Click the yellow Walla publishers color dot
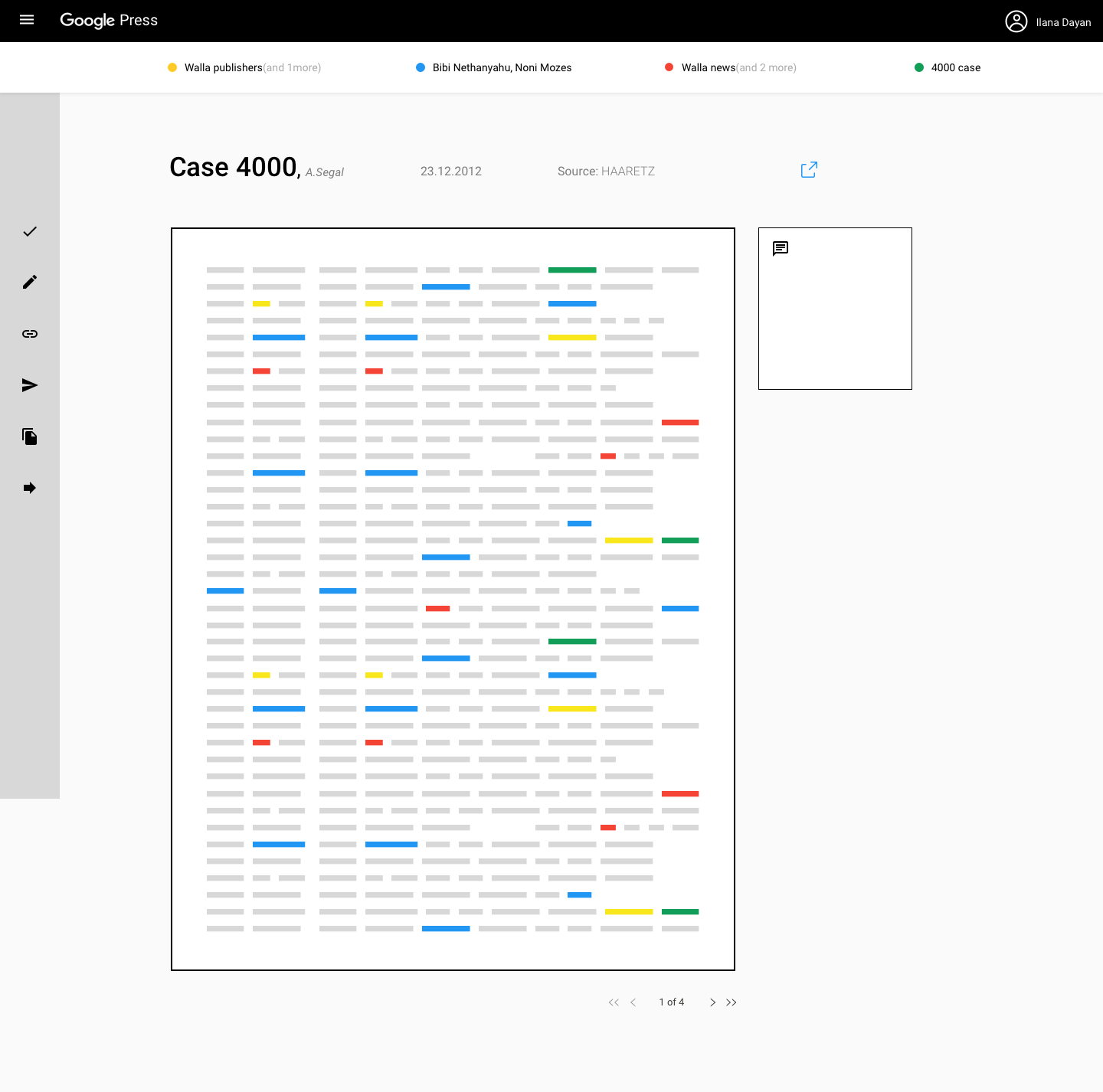 (172, 67)
